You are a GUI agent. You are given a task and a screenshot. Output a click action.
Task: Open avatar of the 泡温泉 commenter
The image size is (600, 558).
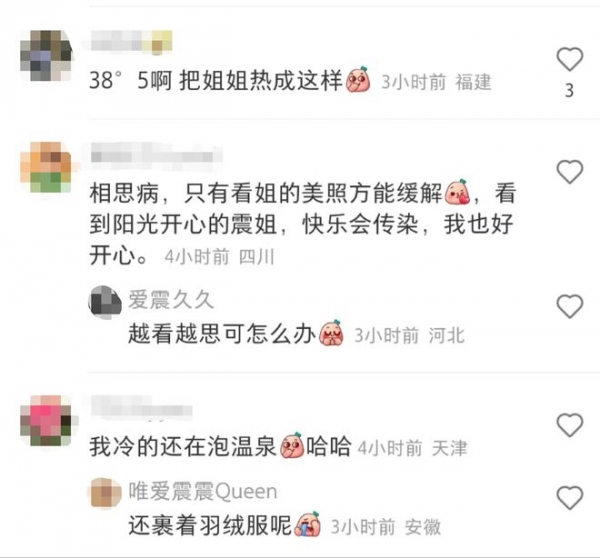tap(46, 421)
